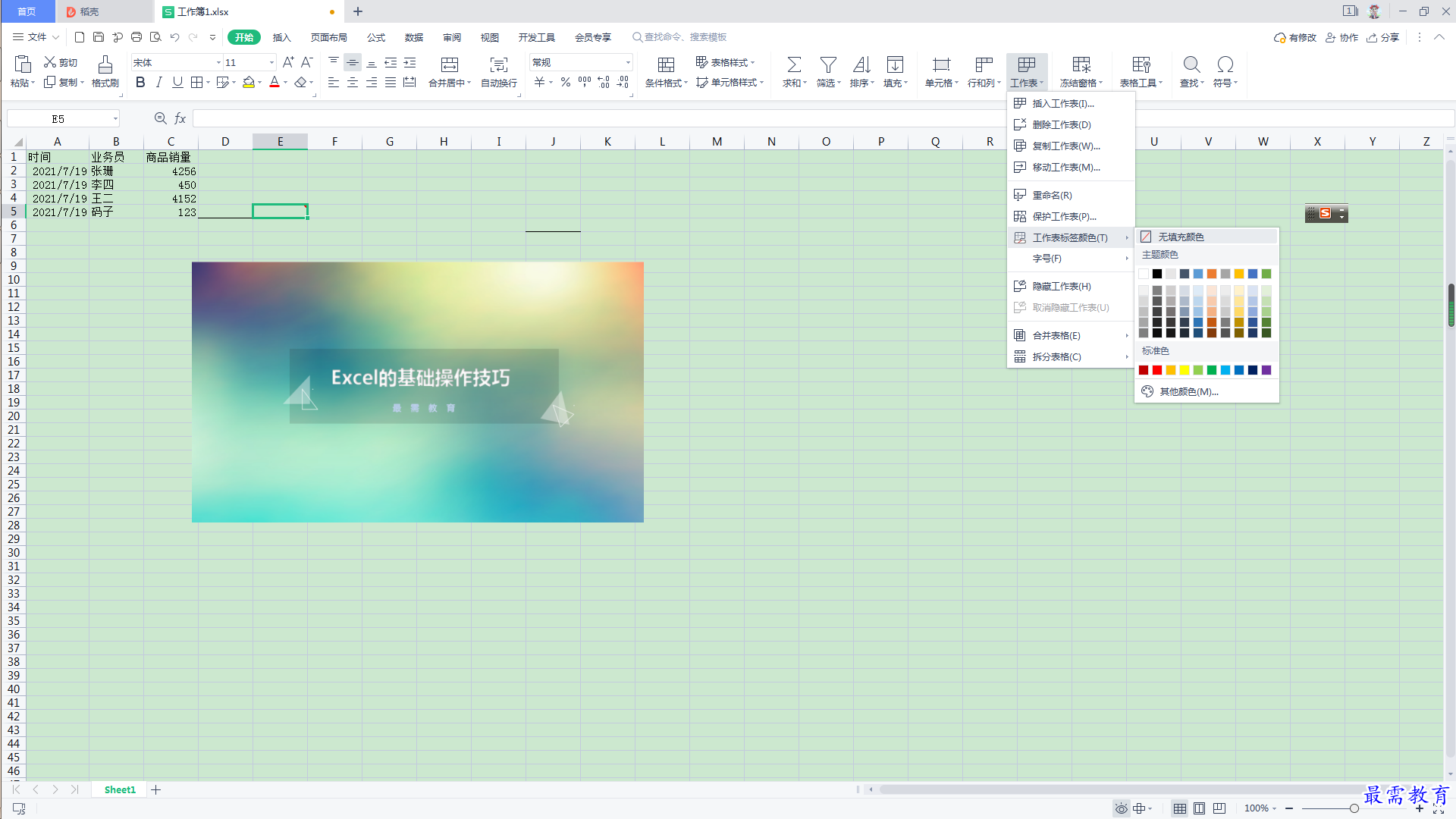The image size is (1456, 819).
Task: Open the font name dropdown (宋体)
Action: (x=219, y=63)
